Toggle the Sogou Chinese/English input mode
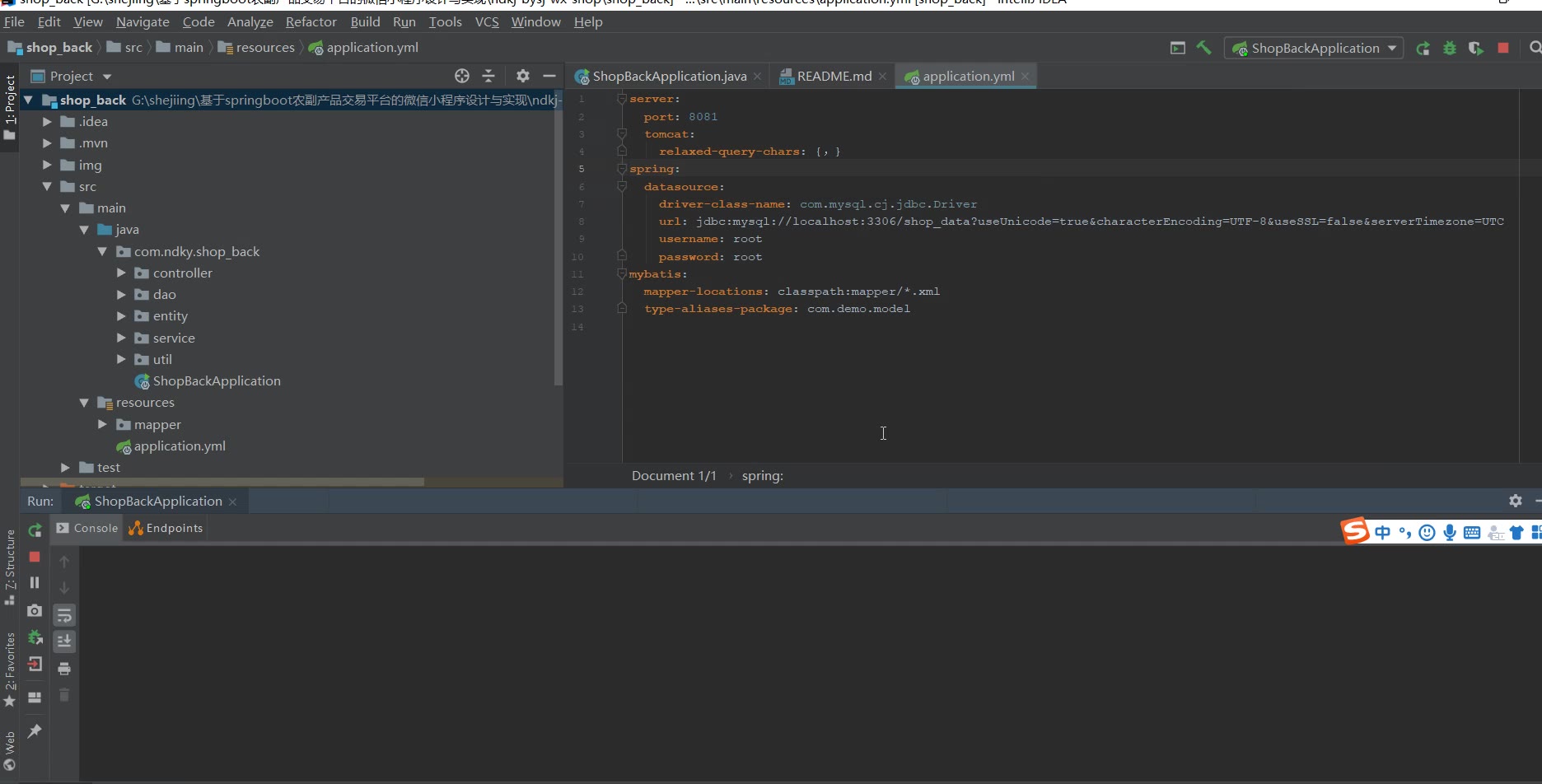The width and height of the screenshot is (1542, 784). [1382, 533]
